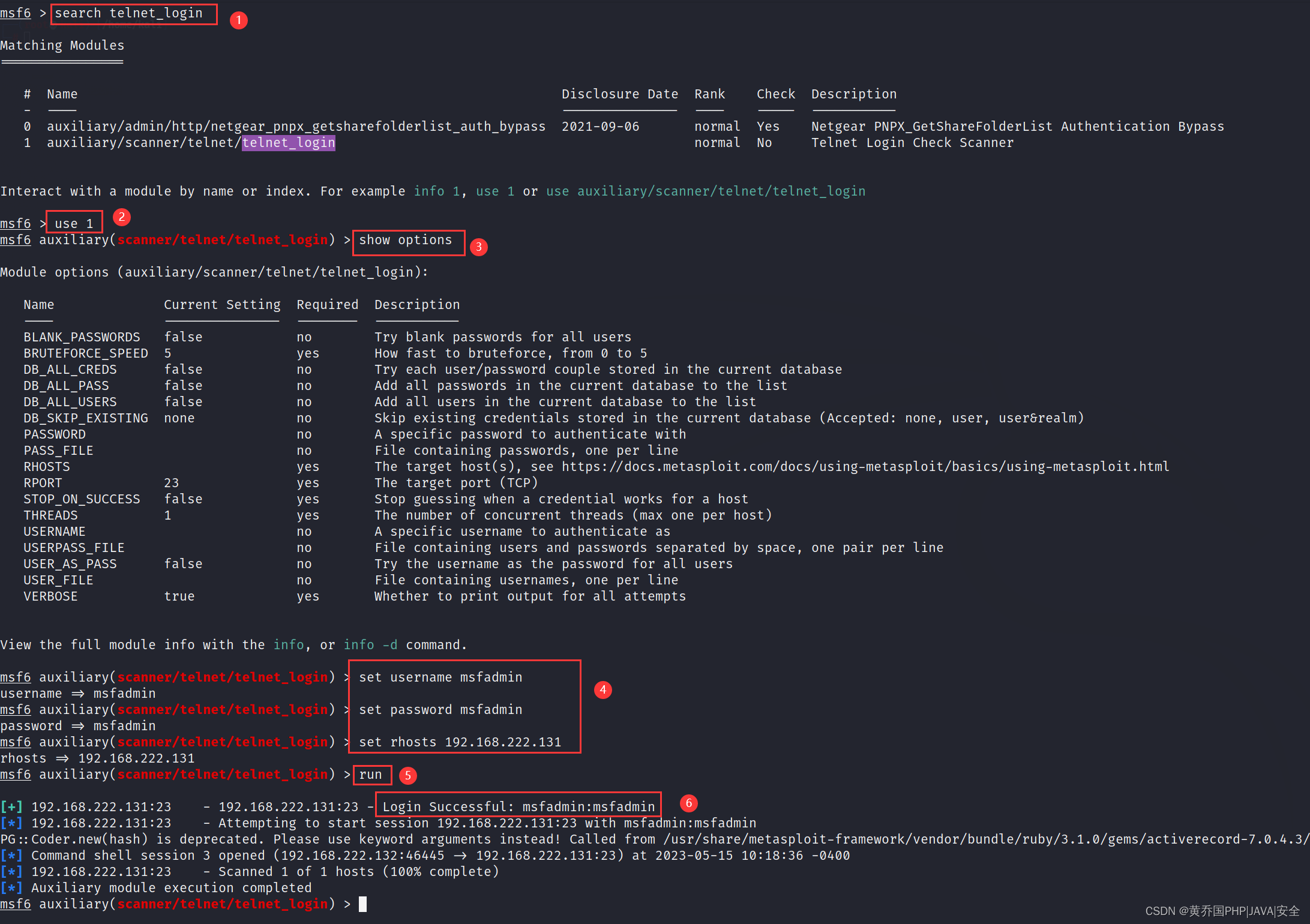Click the DB_SKIP_EXISTING option name
The image size is (1310, 924).
point(86,418)
